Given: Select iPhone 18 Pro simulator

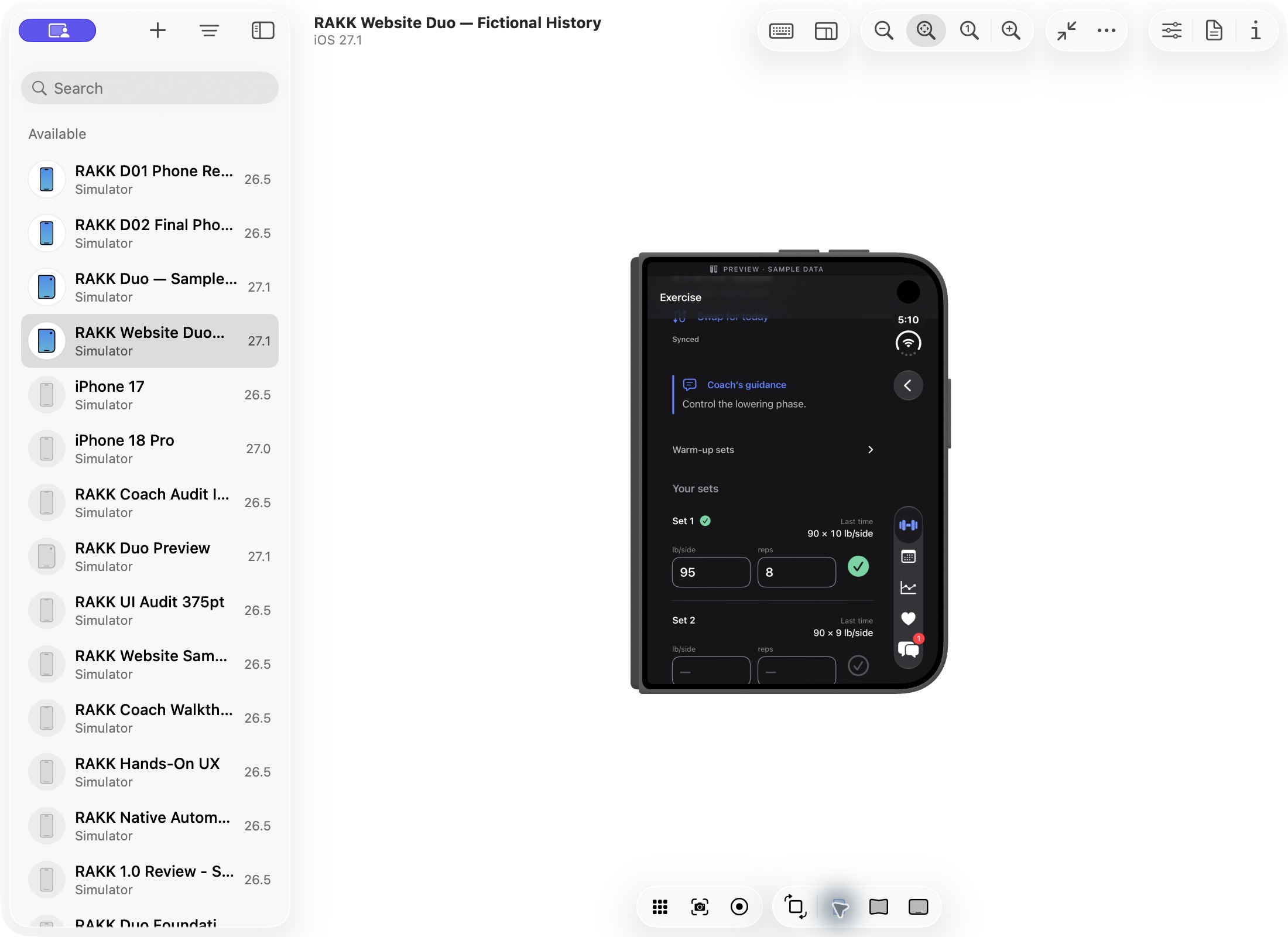Looking at the screenshot, I should (150, 449).
